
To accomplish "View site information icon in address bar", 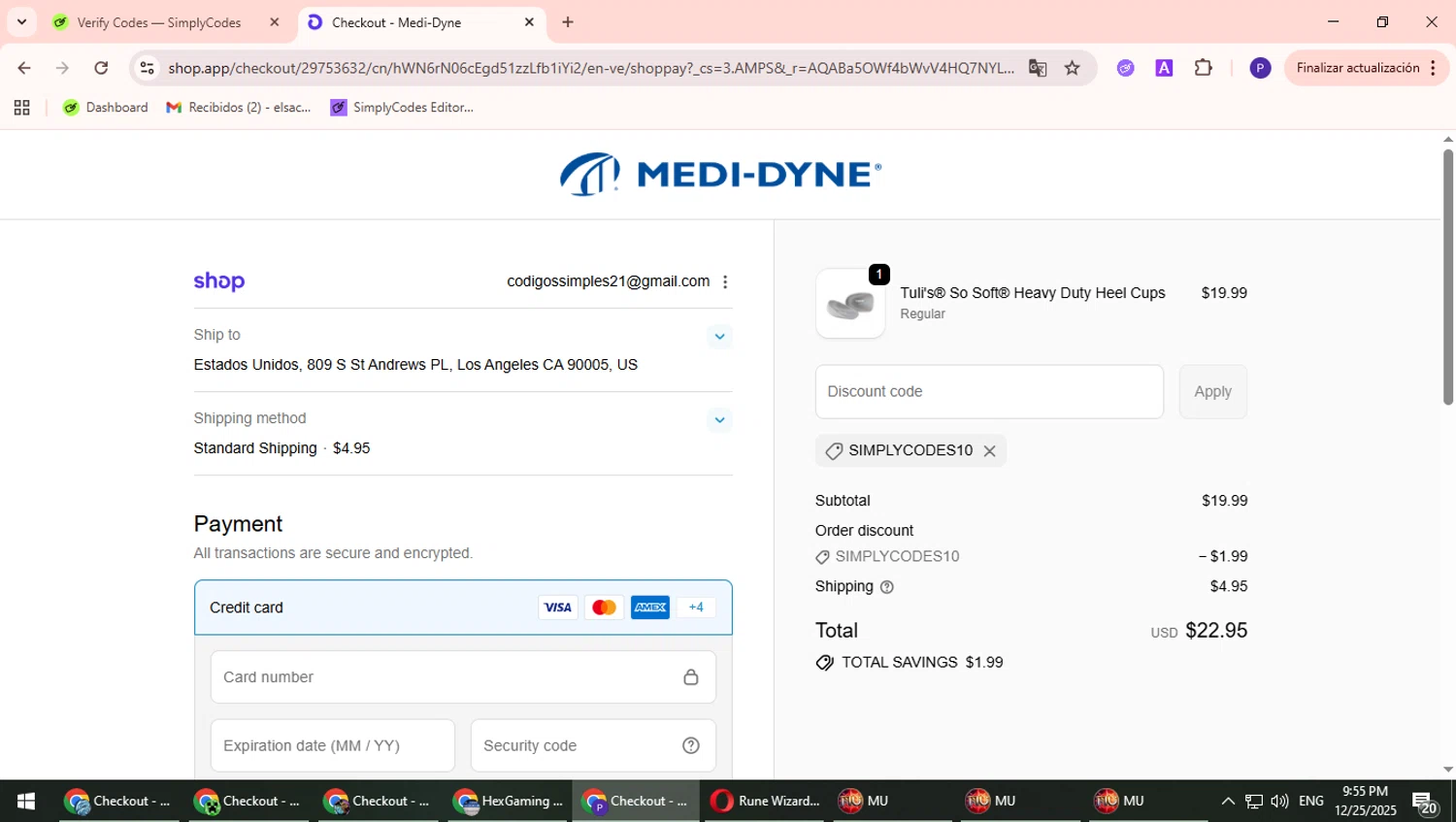I will 147,68.
